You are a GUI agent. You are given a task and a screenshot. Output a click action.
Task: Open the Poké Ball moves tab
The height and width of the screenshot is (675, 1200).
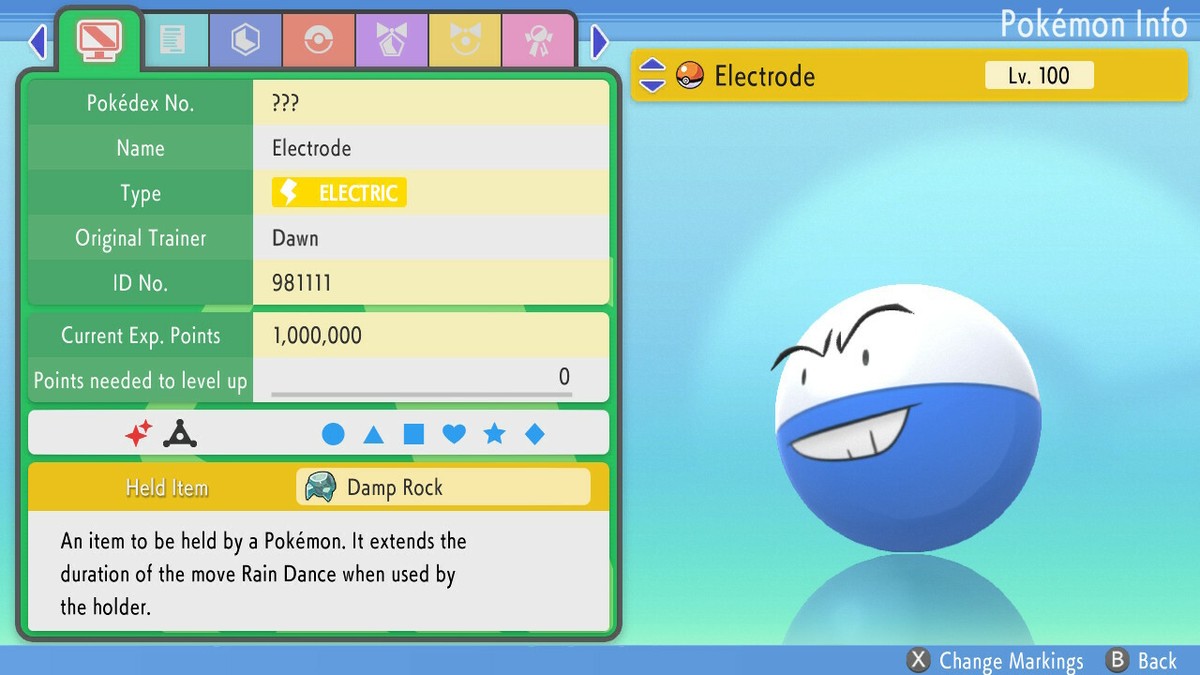tap(318, 41)
